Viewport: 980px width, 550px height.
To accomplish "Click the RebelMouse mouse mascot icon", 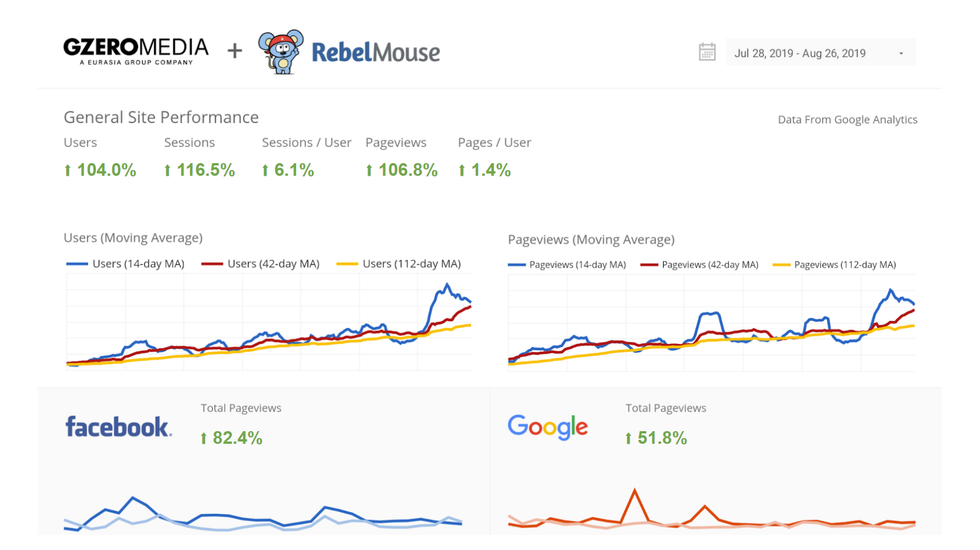I will point(280,52).
